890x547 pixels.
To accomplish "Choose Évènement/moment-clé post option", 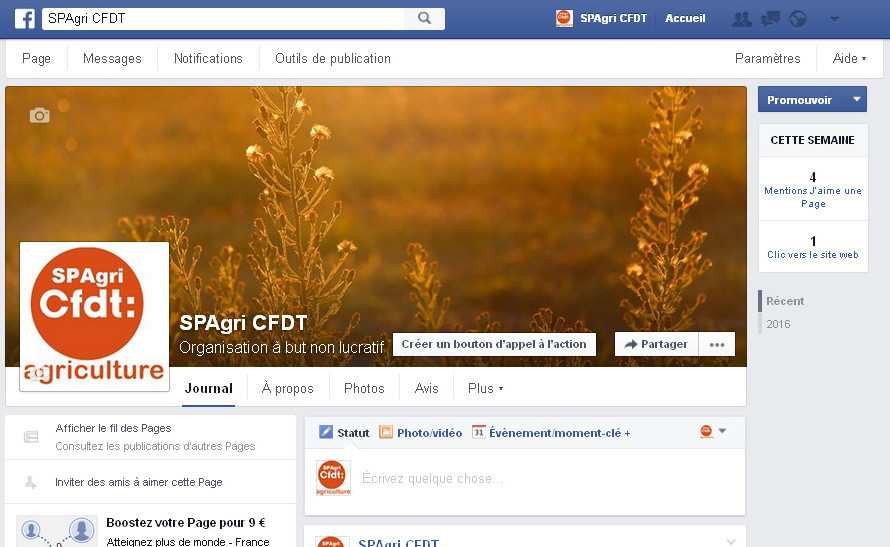I will coord(551,433).
